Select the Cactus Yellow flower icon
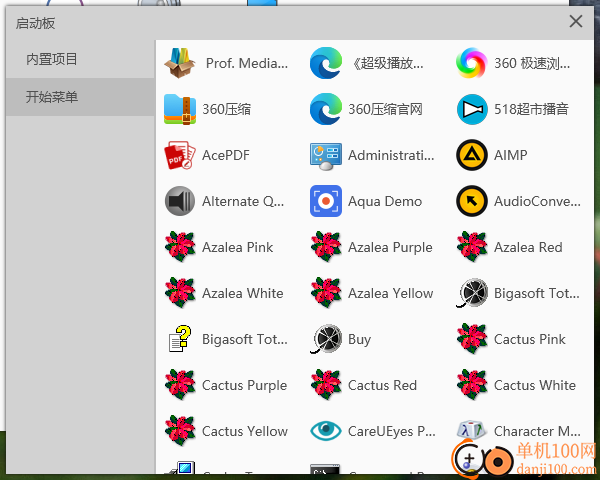 179,431
